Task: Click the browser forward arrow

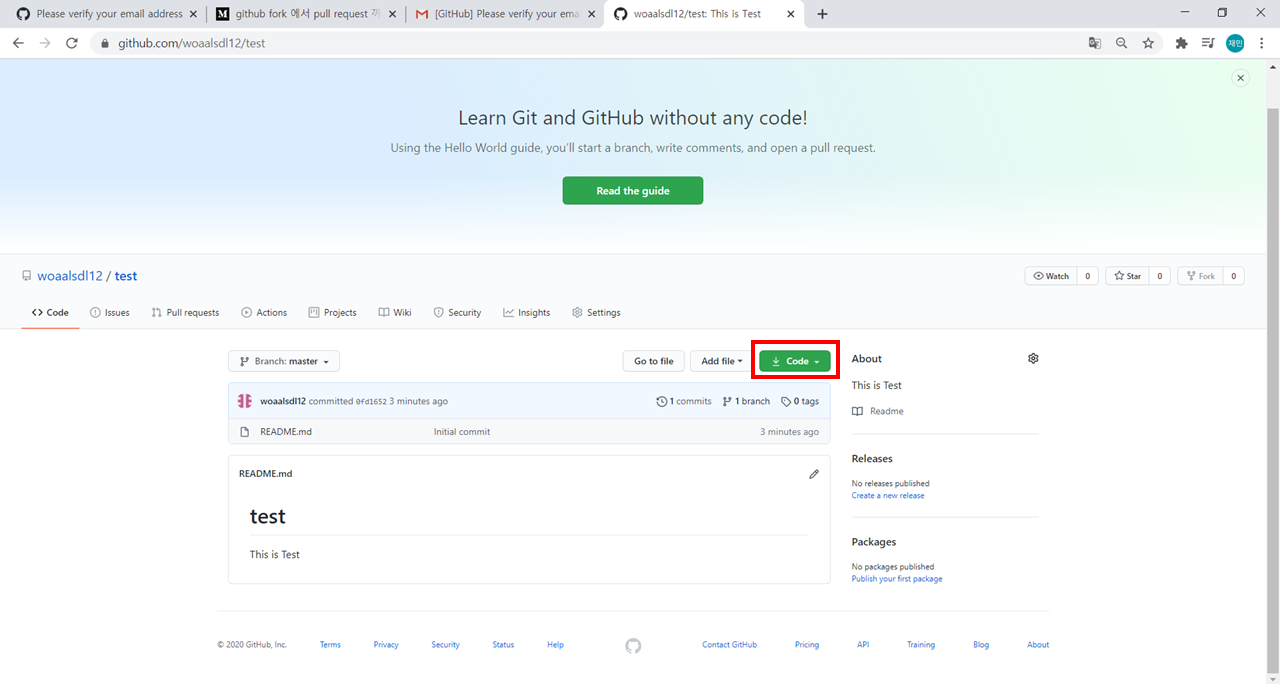Action: tap(44, 43)
